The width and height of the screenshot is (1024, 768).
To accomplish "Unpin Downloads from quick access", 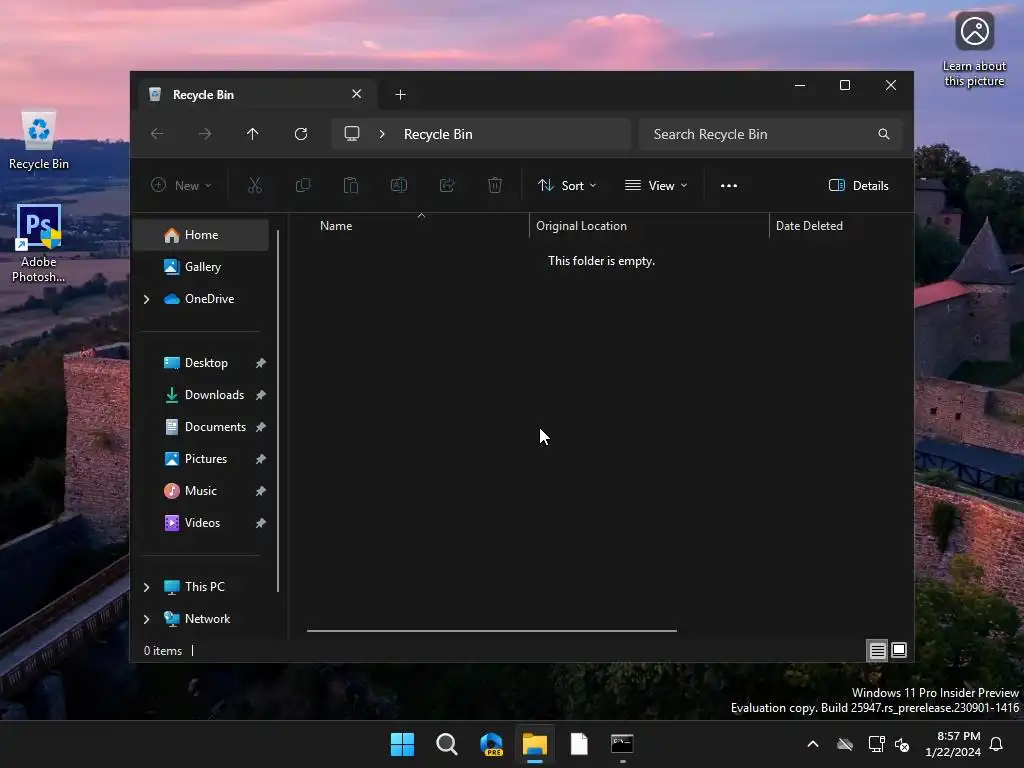I will [x=261, y=395].
